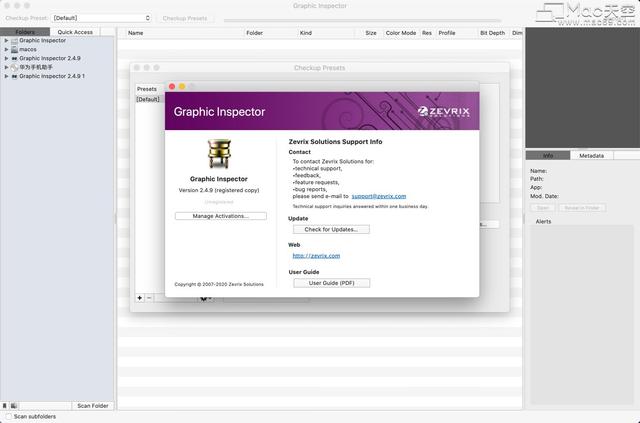Open the Checkup Preset dropdown showing [Default]
The width and height of the screenshot is (640, 423).
(101, 18)
